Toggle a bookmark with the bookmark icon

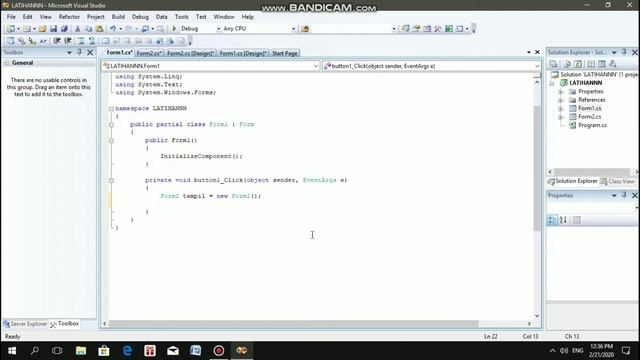coord(105,41)
